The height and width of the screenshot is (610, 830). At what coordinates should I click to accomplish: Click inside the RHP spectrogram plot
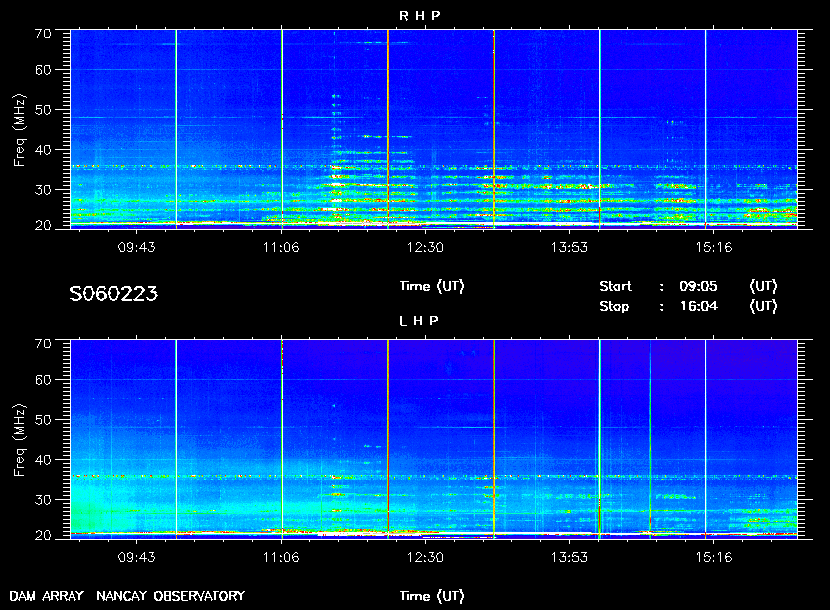point(434,129)
